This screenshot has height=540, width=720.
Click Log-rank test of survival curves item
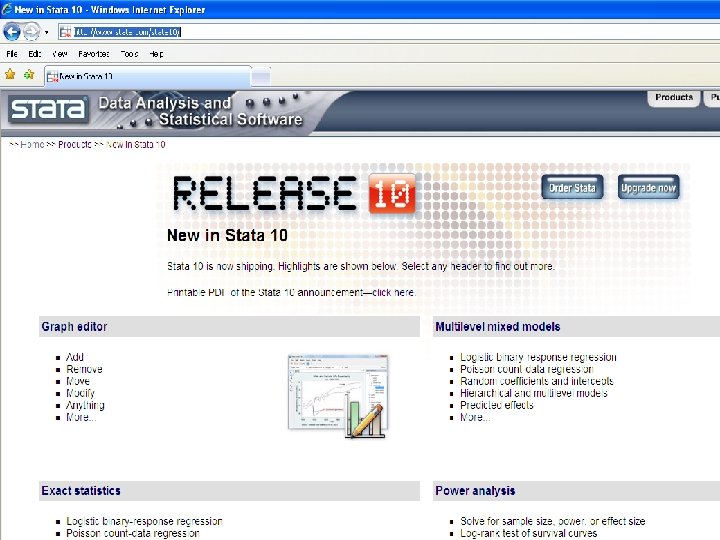[x=529, y=533]
